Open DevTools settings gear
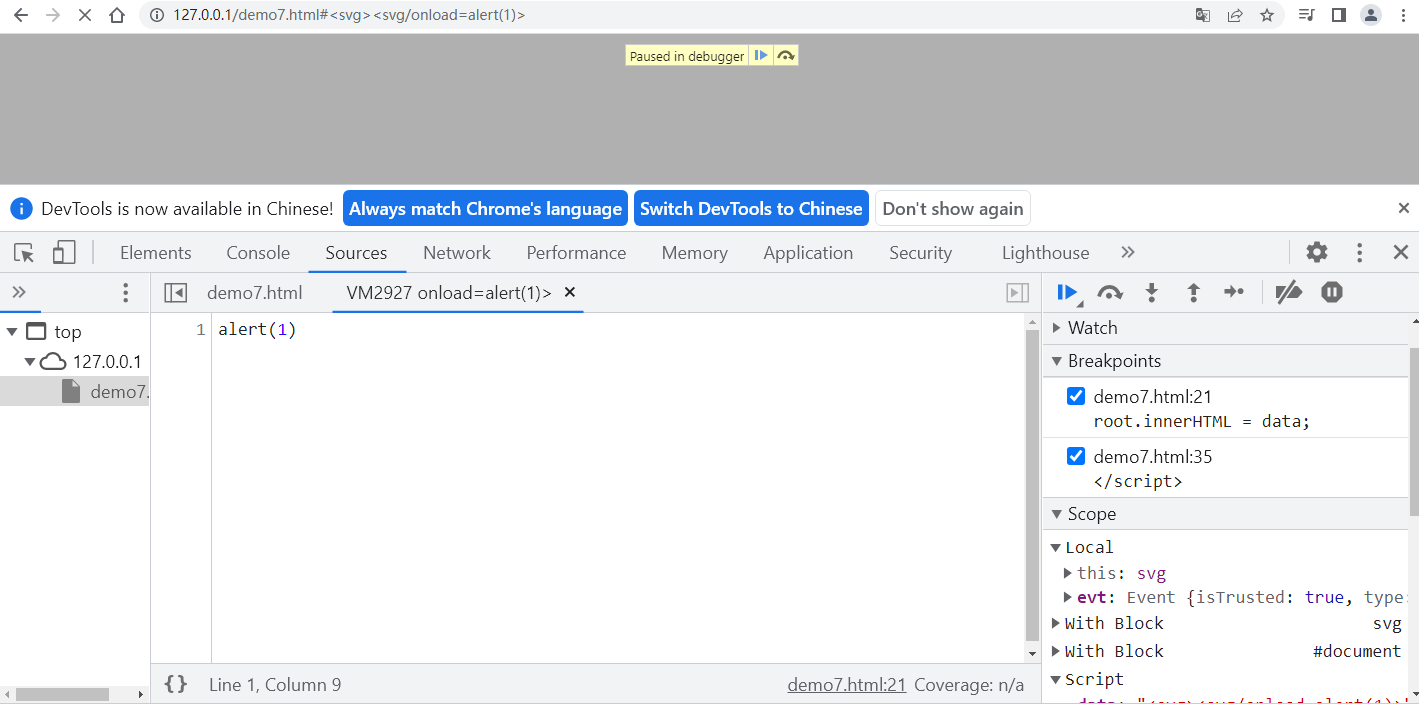 (1317, 252)
